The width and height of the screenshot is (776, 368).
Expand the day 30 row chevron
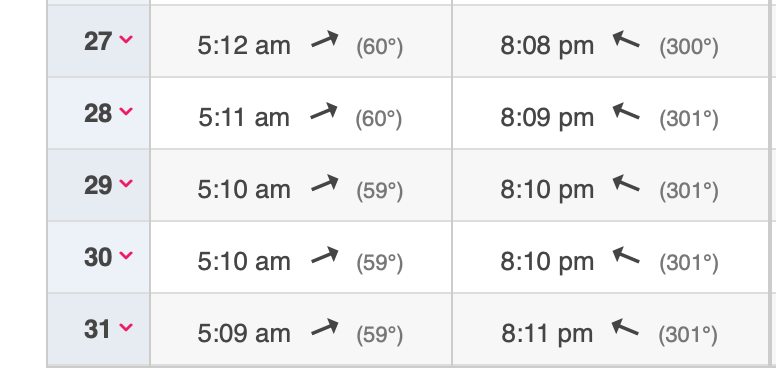point(126,255)
